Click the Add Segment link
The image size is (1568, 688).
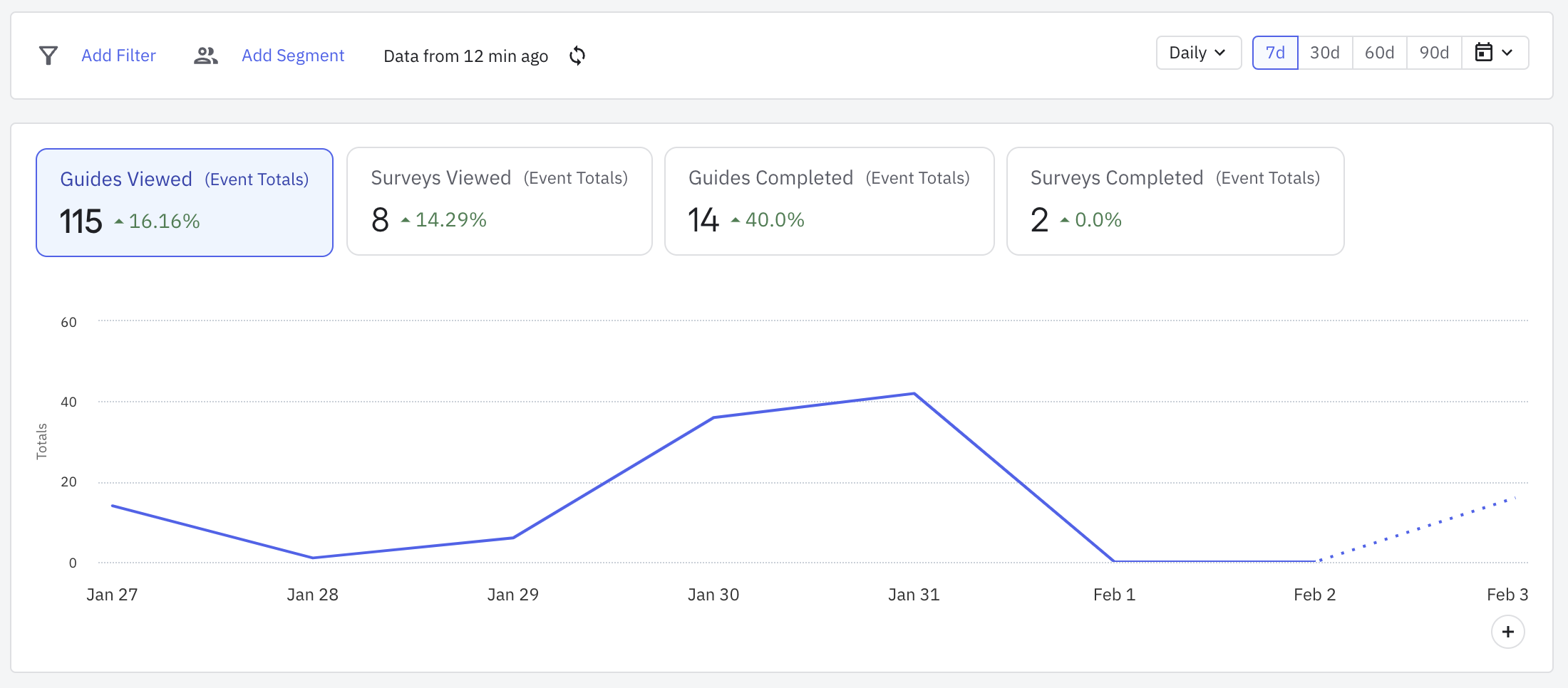tap(293, 56)
